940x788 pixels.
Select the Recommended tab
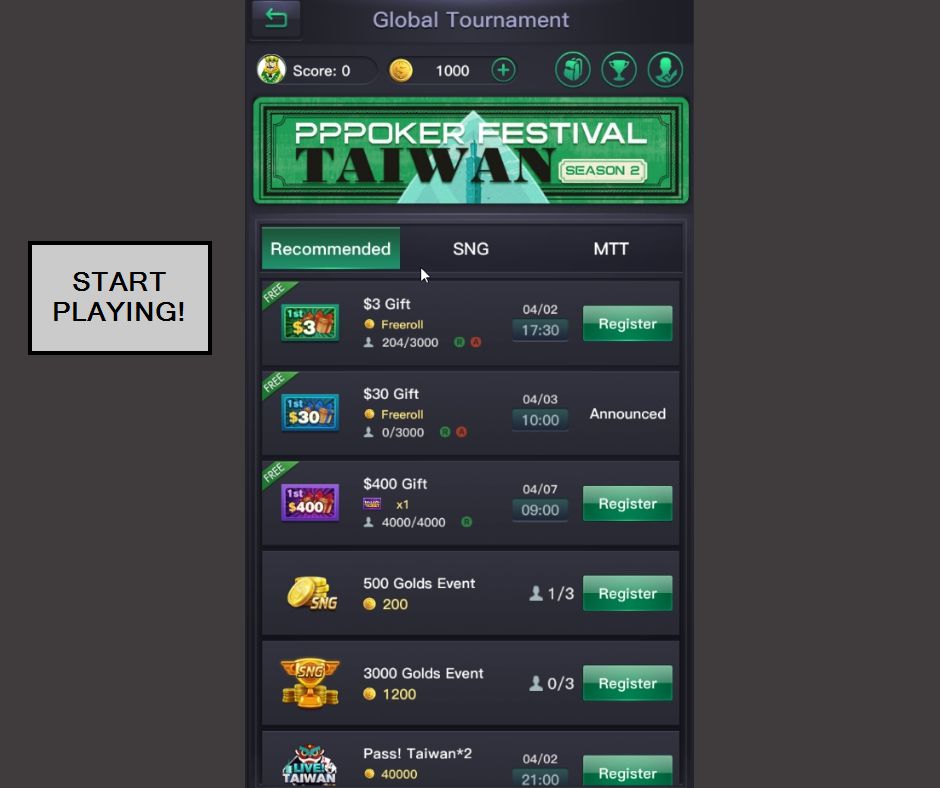[331, 249]
